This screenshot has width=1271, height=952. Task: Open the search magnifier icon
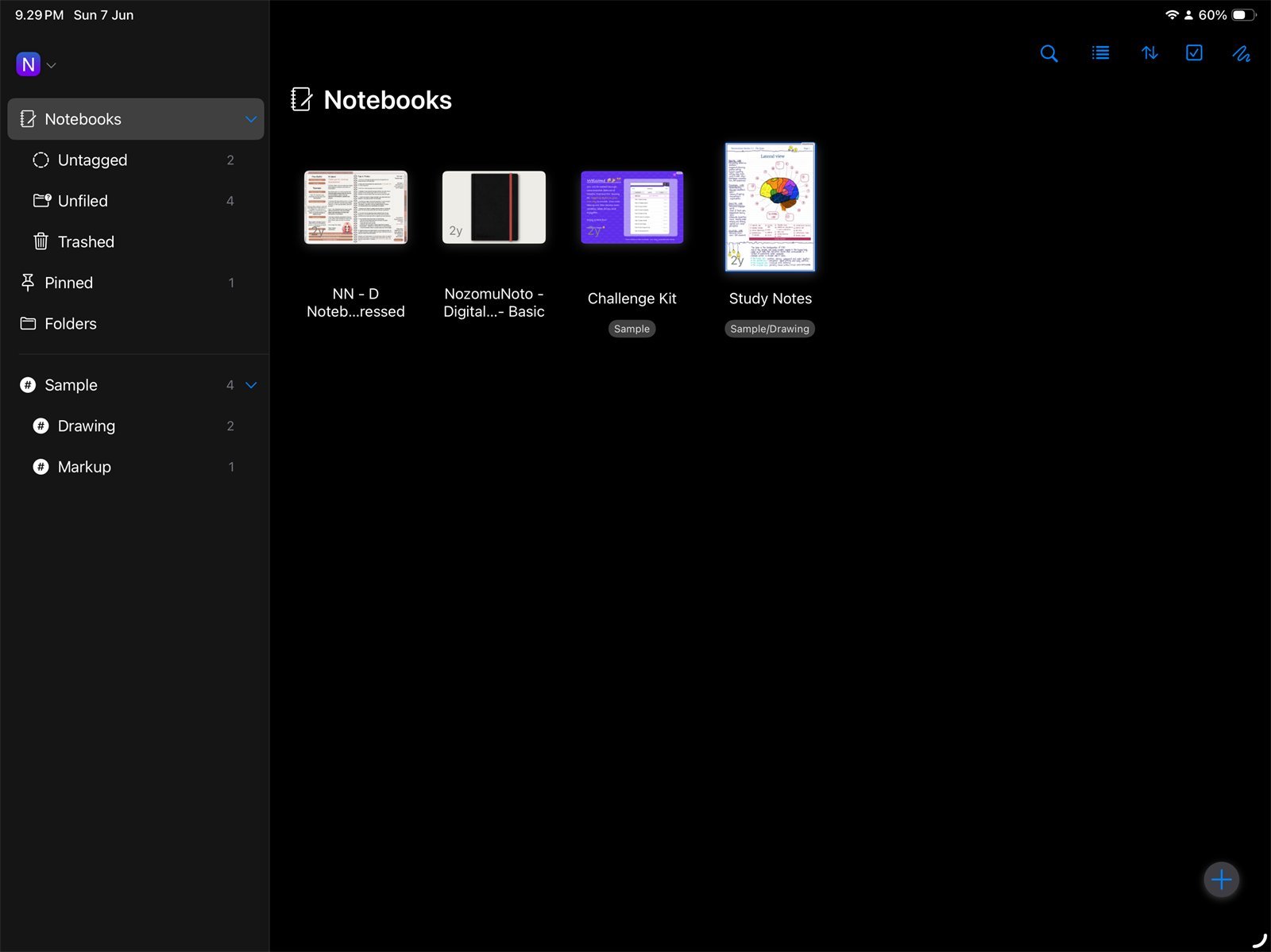pos(1049,53)
